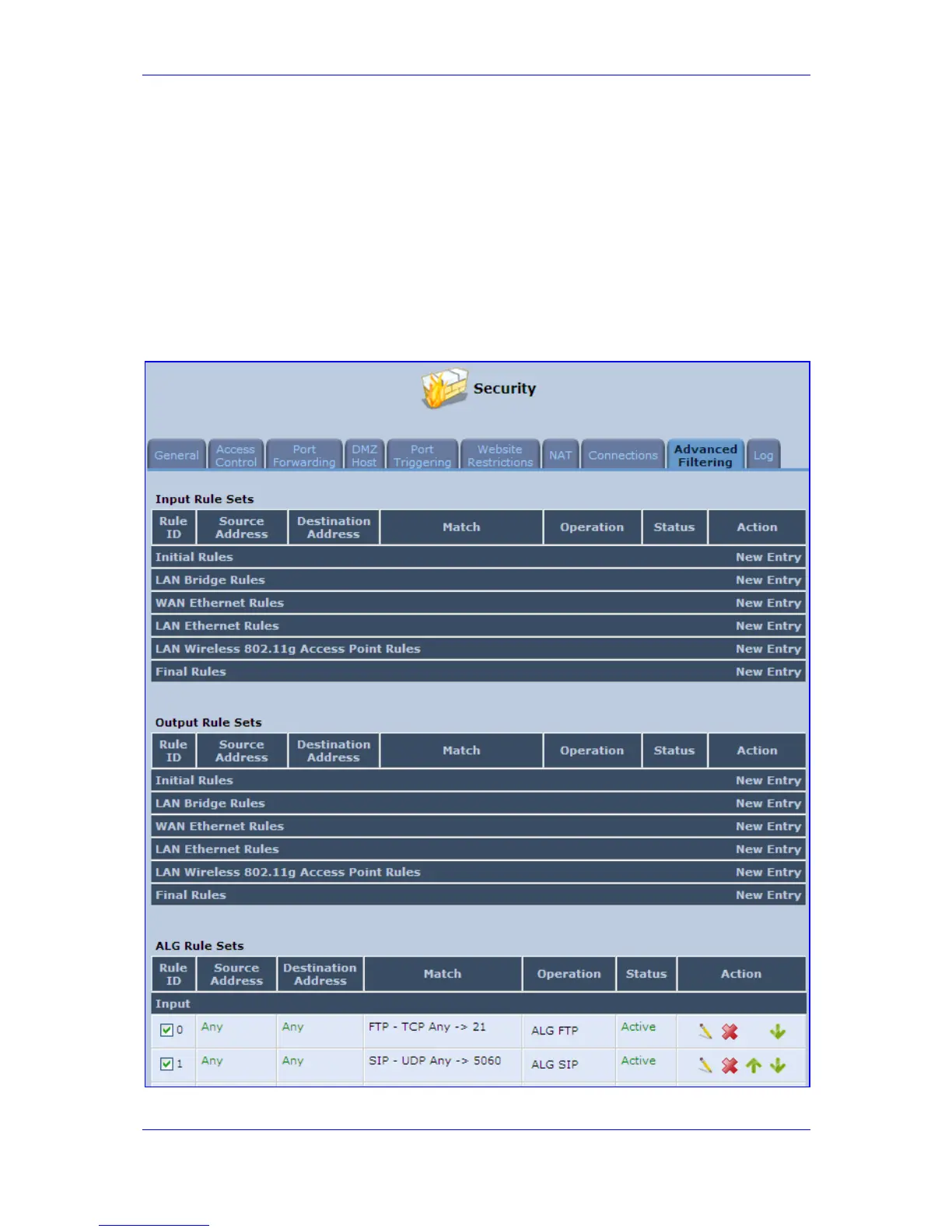
Task: Select the Advanced Filtering tab
Action: (x=705, y=455)
